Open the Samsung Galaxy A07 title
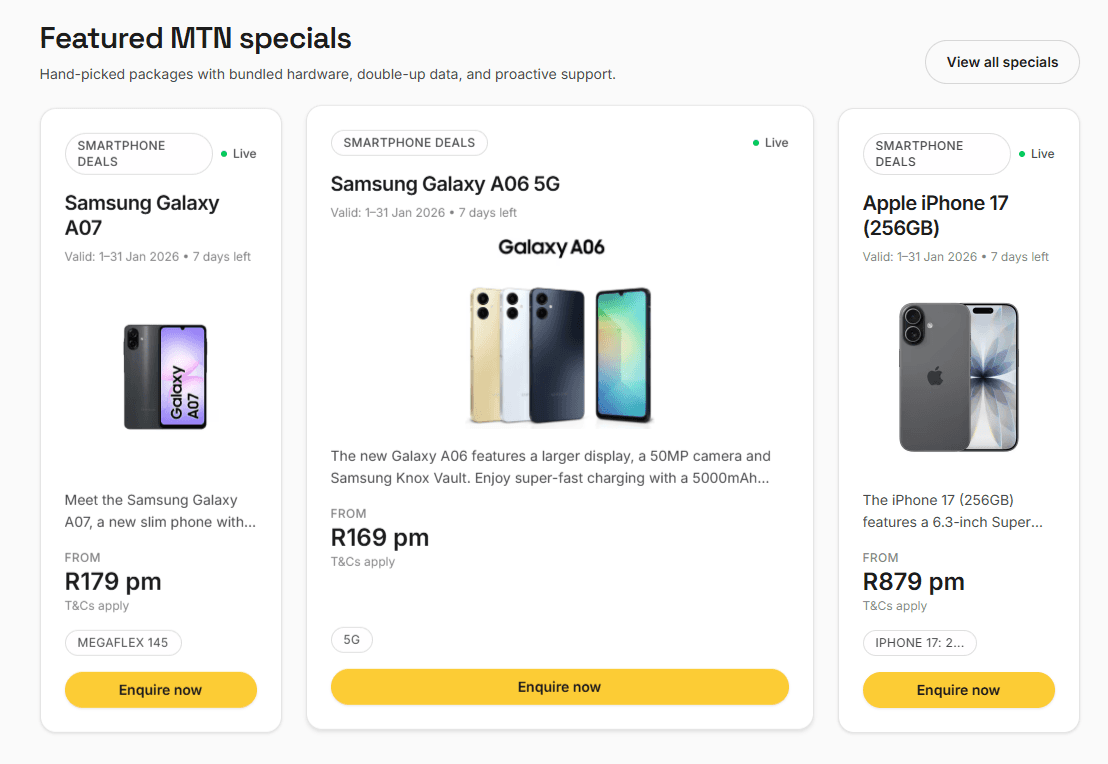The image size is (1108, 764). (x=142, y=215)
